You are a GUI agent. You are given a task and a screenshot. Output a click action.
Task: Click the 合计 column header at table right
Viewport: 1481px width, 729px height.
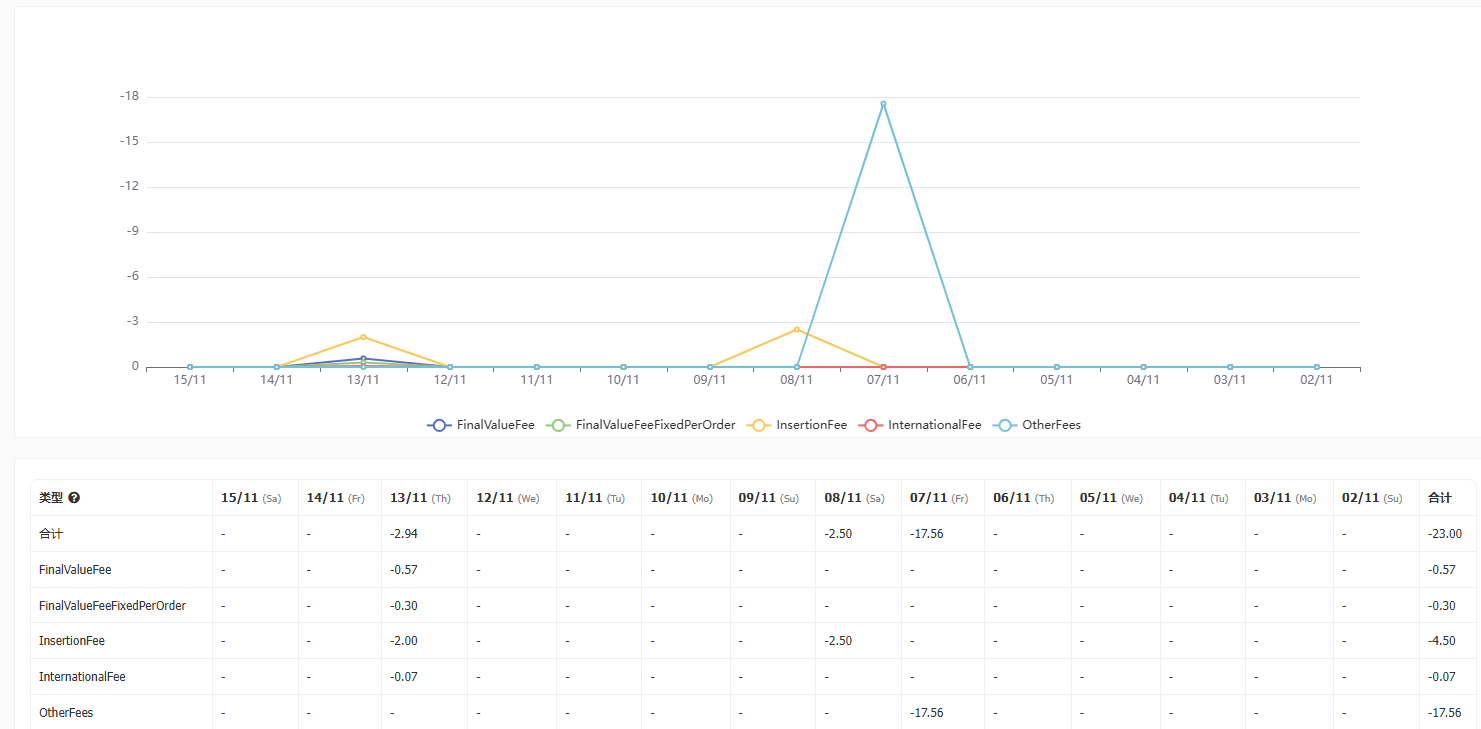pyautogui.click(x=1439, y=498)
